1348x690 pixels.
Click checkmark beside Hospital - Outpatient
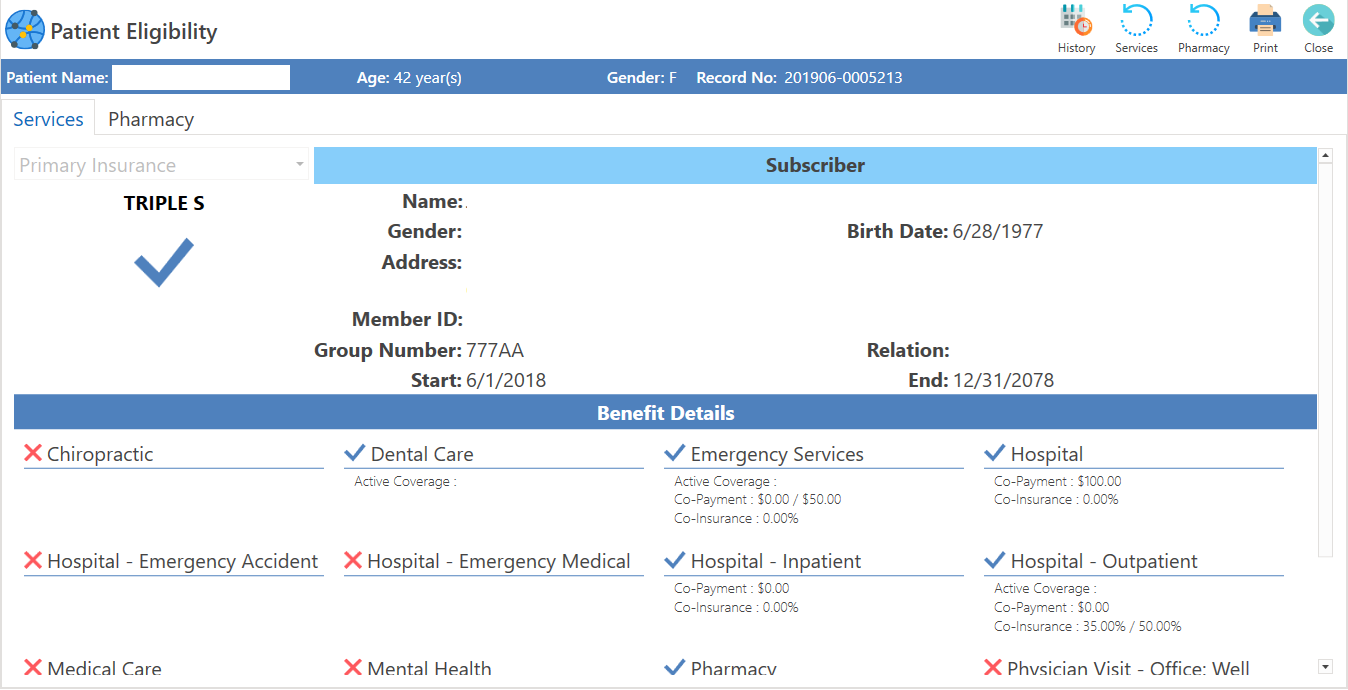(994, 560)
